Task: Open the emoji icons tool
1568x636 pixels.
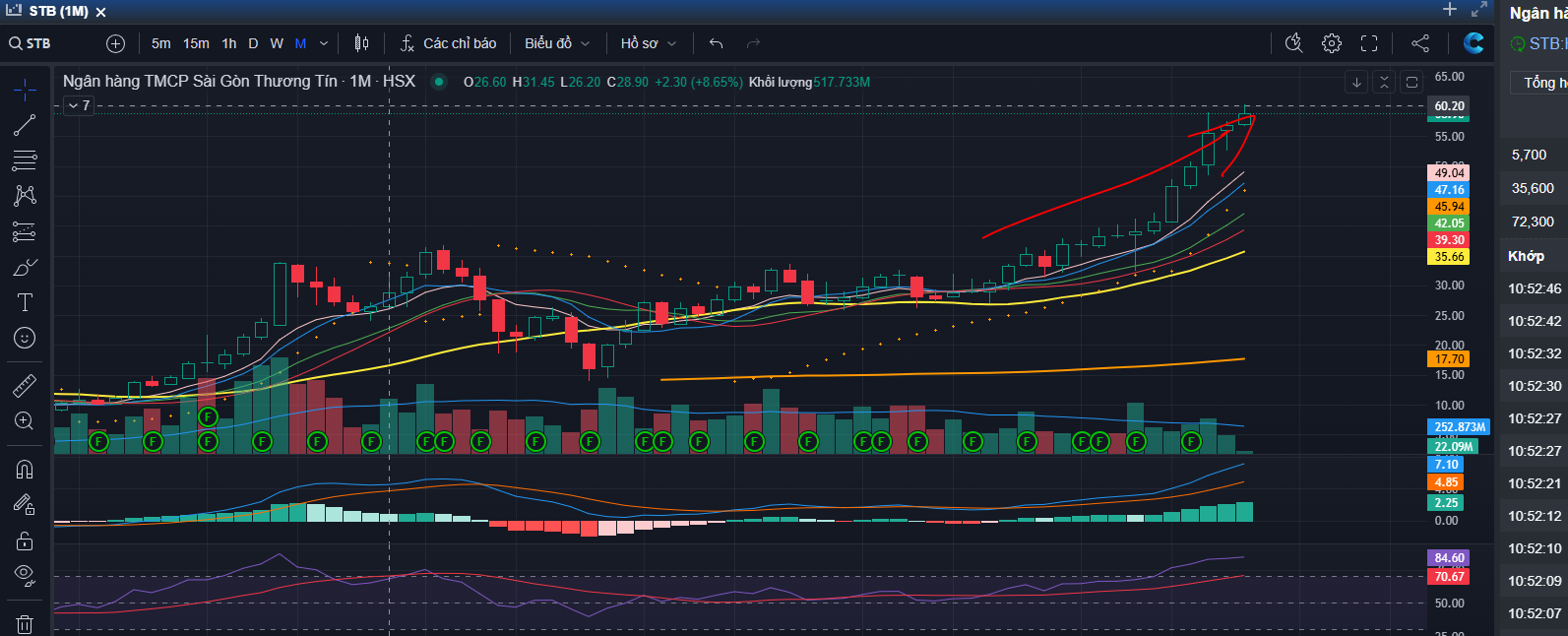Action: [x=25, y=338]
